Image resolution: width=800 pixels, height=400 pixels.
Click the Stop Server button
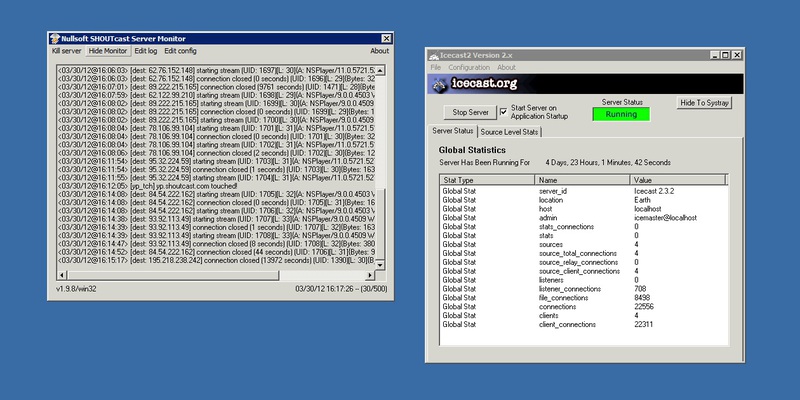coord(470,112)
